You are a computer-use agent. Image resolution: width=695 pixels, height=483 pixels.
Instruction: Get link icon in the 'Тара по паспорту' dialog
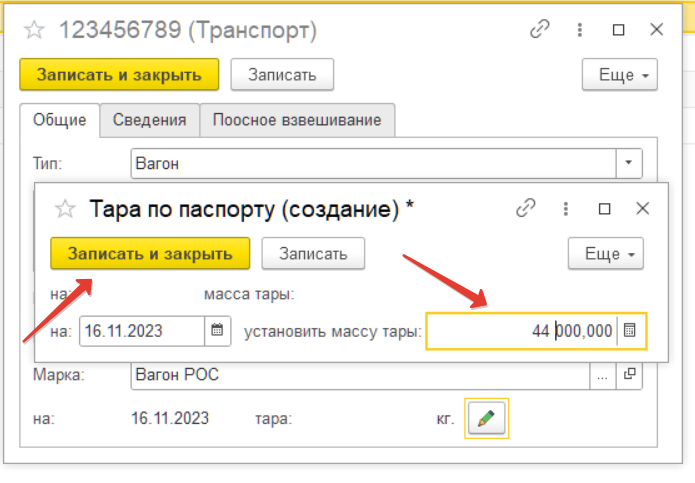[x=526, y=209]
